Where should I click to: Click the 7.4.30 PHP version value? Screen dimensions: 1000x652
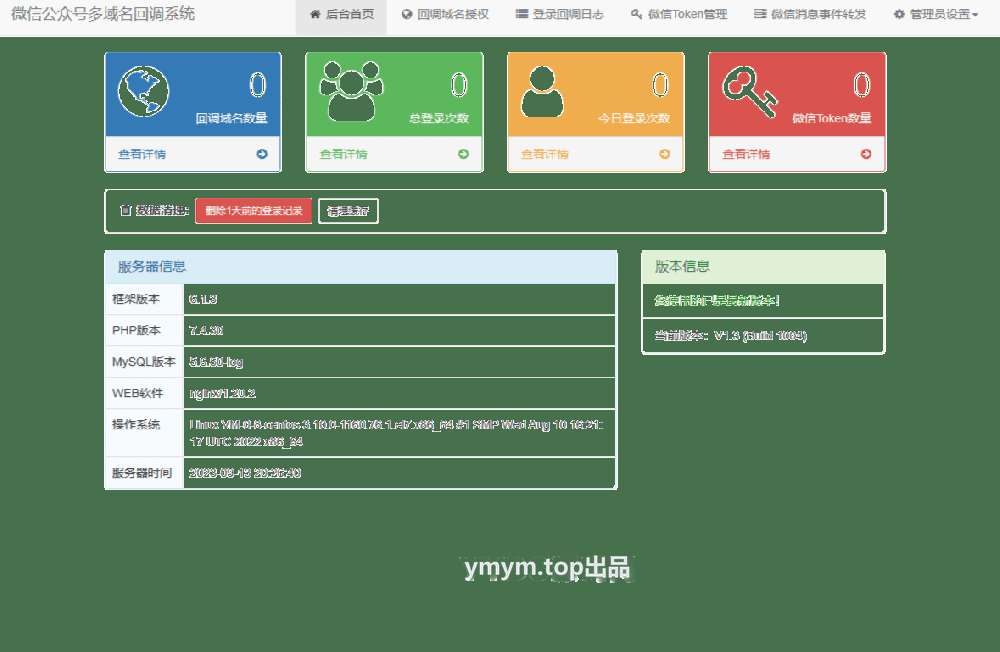click(206, 330)
